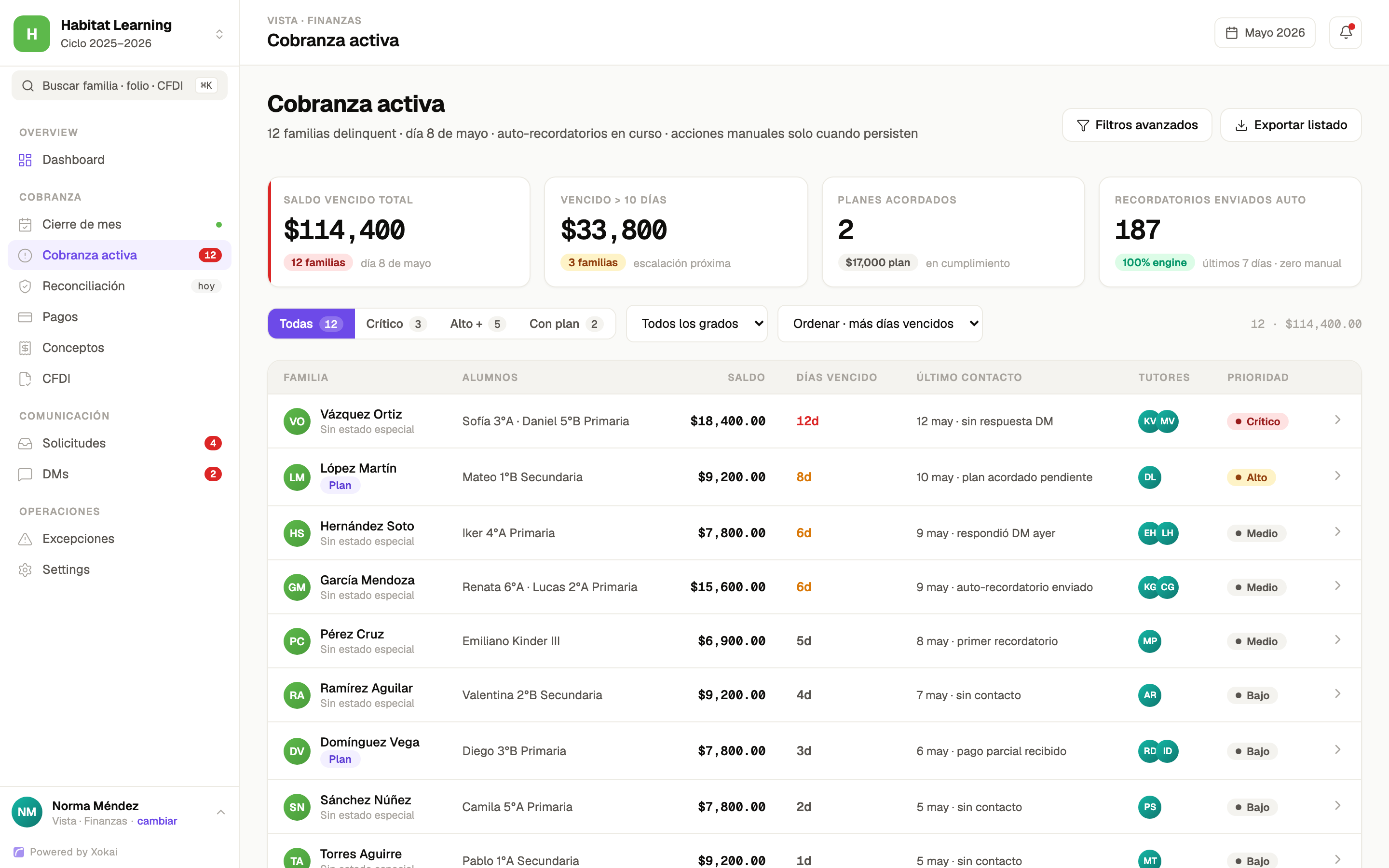Open the DMs chat icon
The image size is (1389, 868).
click(25, 474)
